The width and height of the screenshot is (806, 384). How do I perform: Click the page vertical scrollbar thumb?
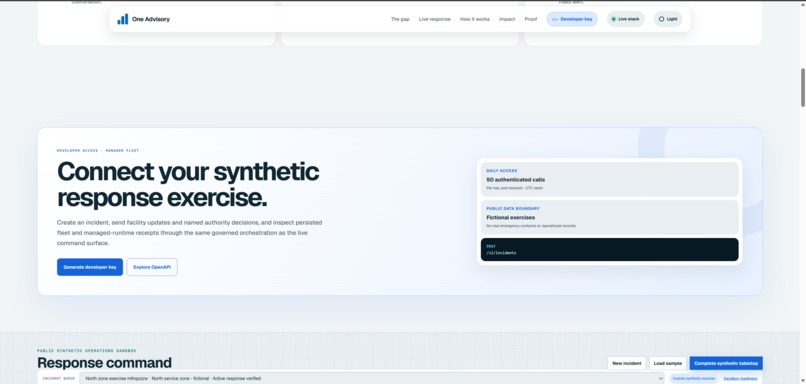tap(802, 87)
